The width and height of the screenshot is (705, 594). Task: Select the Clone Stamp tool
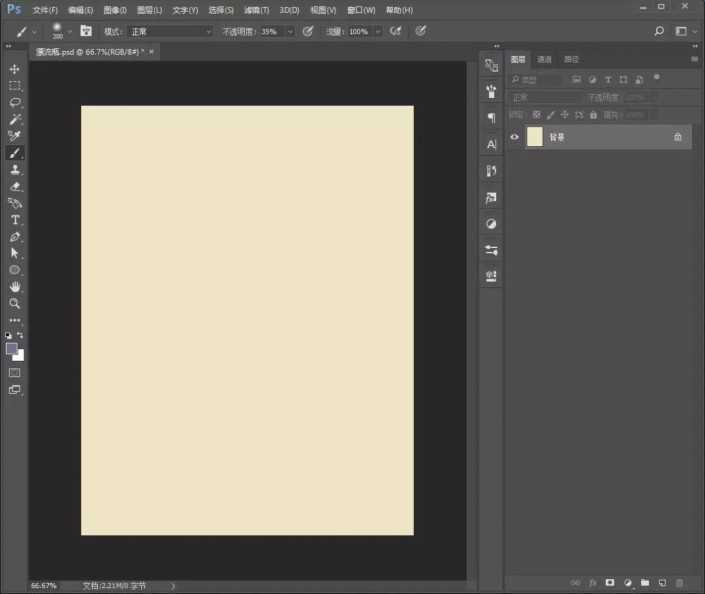coord(15,169)
